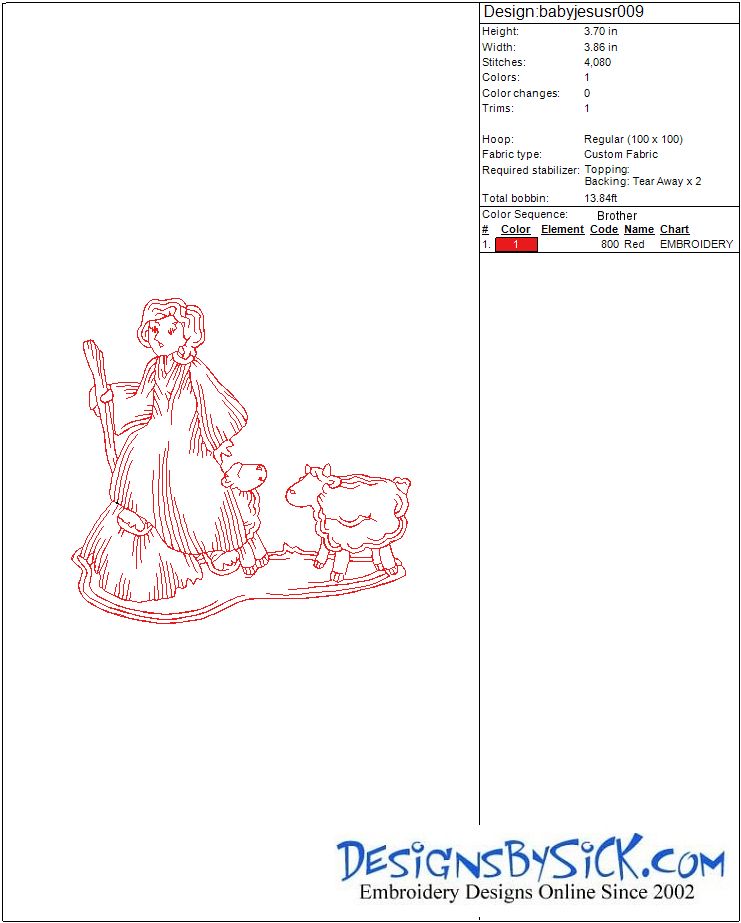Click the Chart column header
741x923 pixels.
coord(674,229)
